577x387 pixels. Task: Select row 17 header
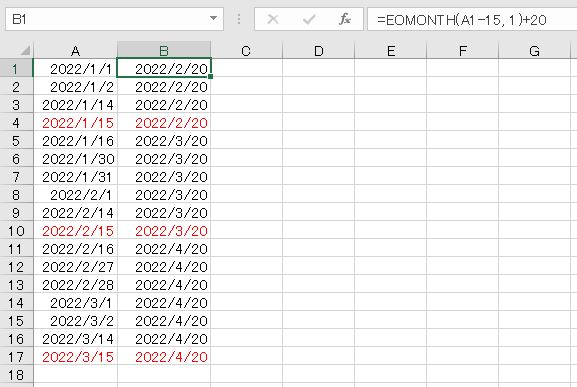click(16, 356)
